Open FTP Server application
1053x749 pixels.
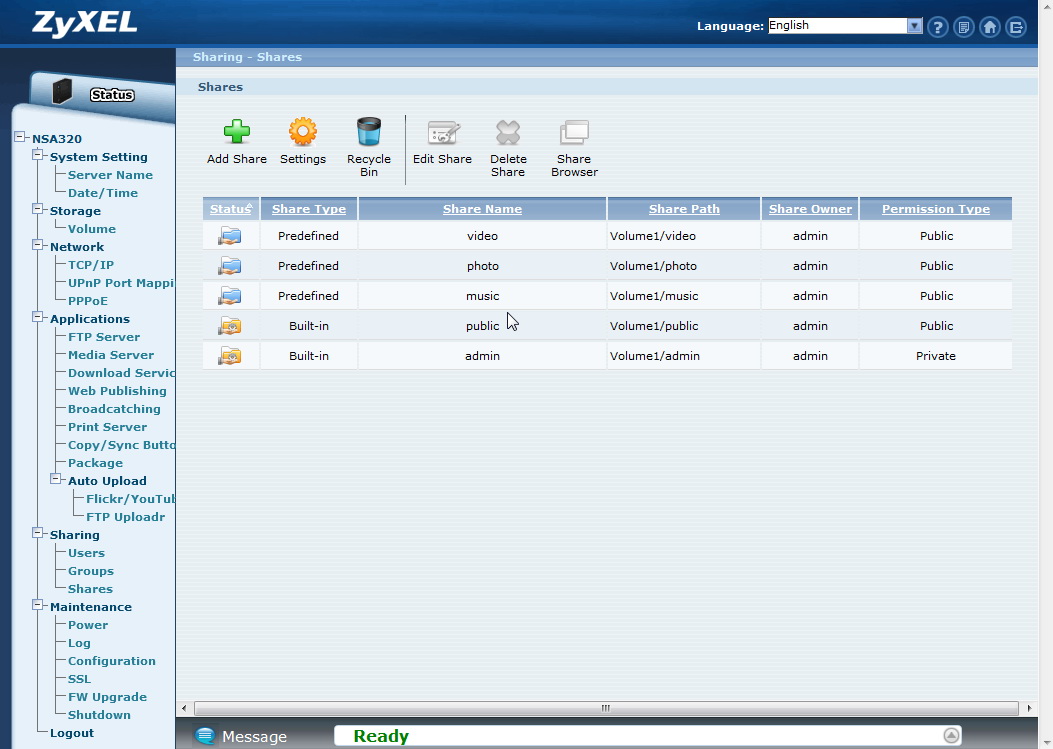click(104, 337)
